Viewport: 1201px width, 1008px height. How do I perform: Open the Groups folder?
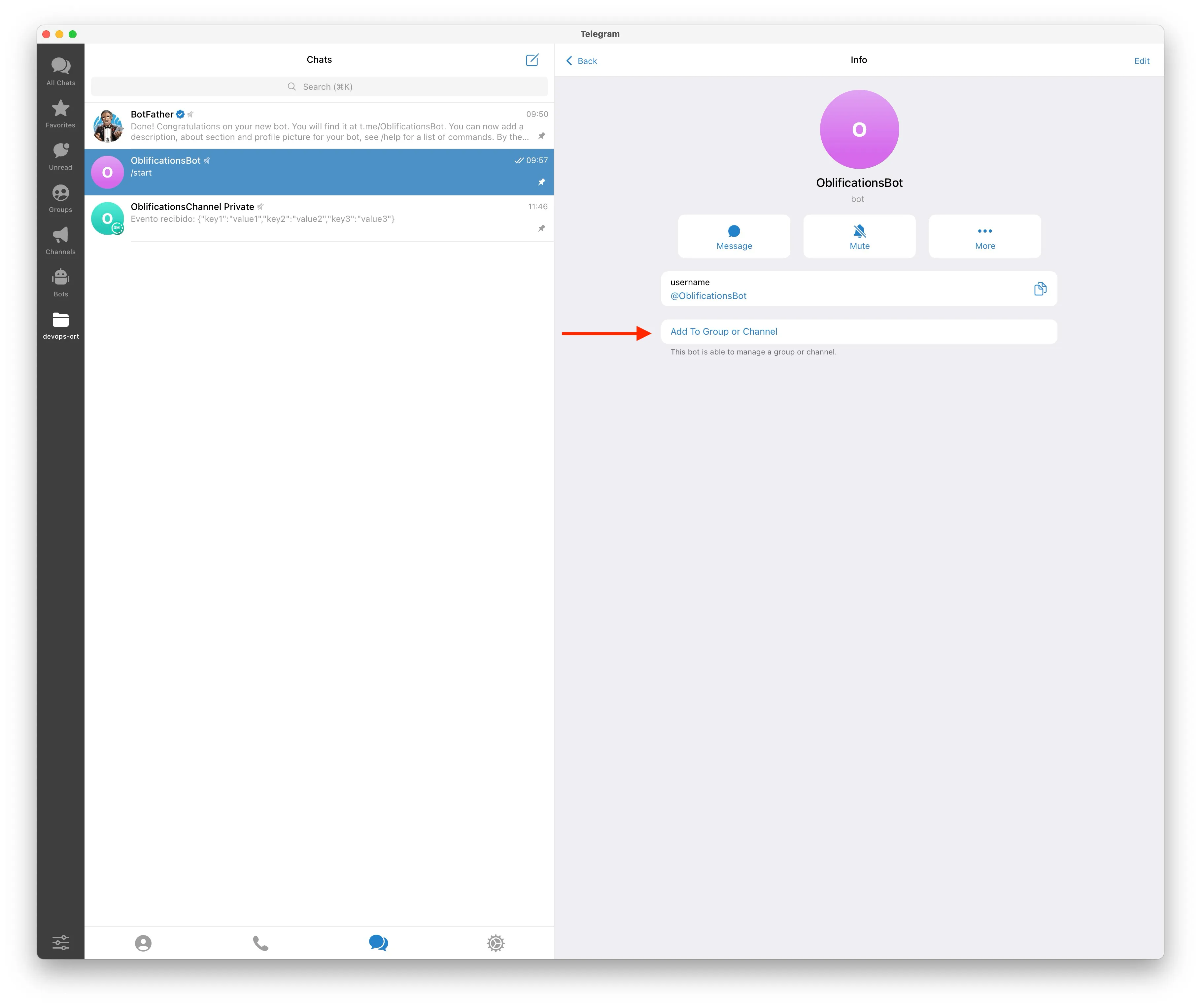61,198
